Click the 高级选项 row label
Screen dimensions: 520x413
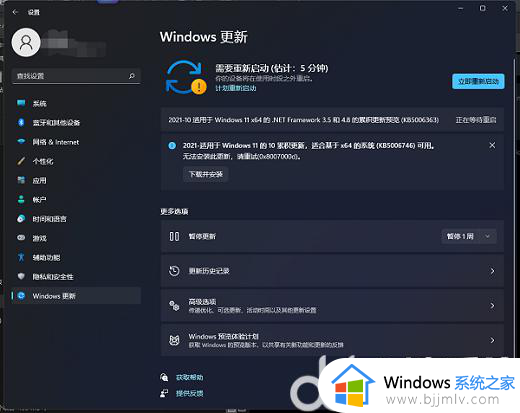coord(202,302)
